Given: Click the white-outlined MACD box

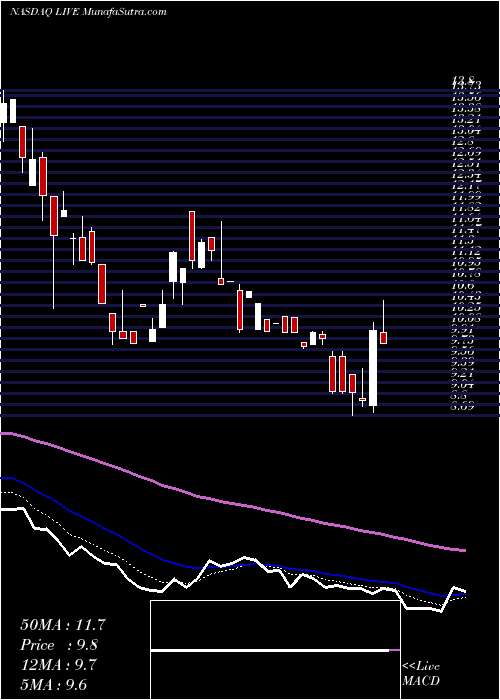Looking at the screenshot, I should tap(275, 650).
